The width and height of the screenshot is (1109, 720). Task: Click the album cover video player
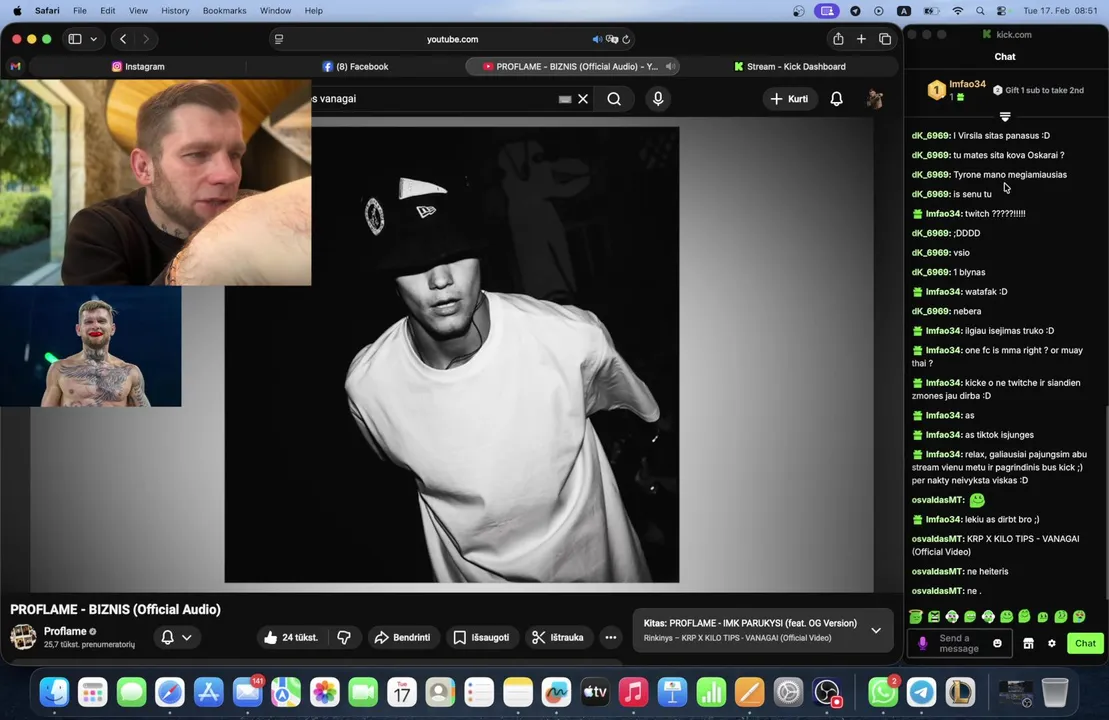(452, 354)
